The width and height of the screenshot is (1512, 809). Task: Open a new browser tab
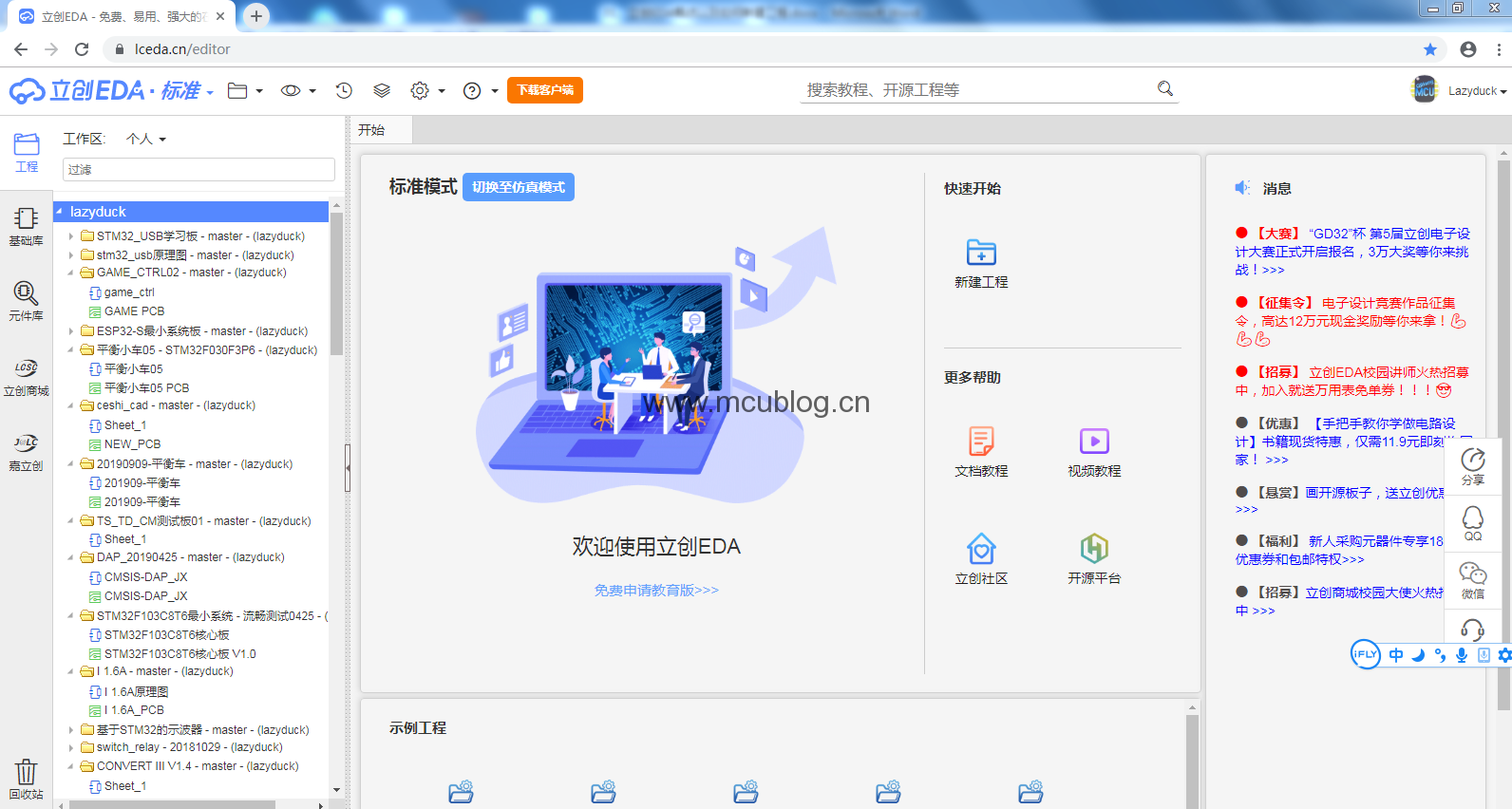pyautogui.click(x=256, y=15)
